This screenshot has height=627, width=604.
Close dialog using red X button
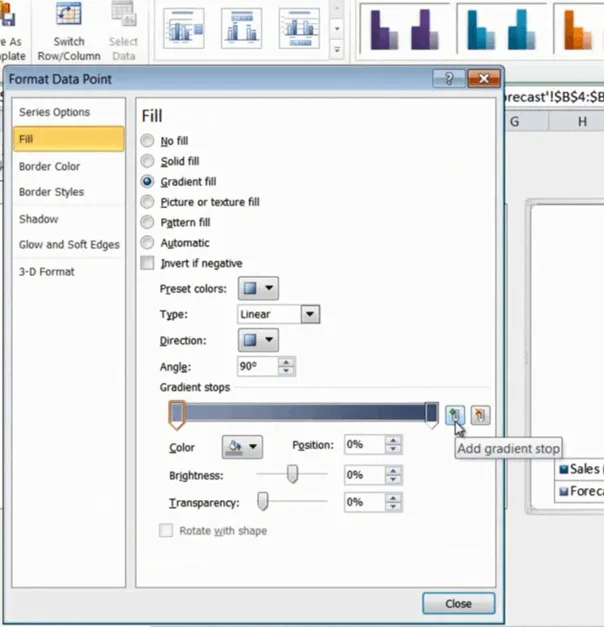point(484,78)
